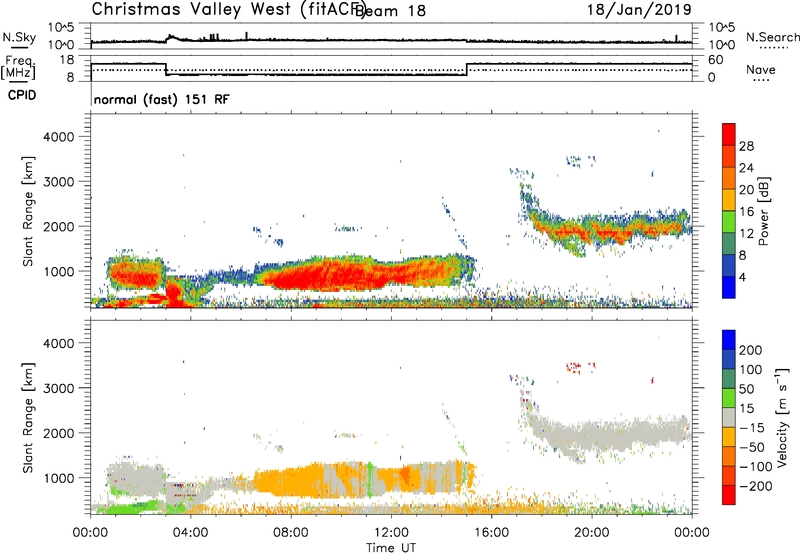Click the Nave legend label
Image resolution: width=800 pixels, height=554 pixels.
coord(761,69)
